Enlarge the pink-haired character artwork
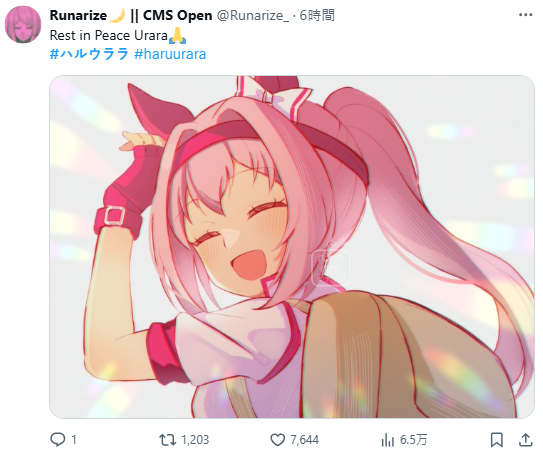 coord(292,247)
